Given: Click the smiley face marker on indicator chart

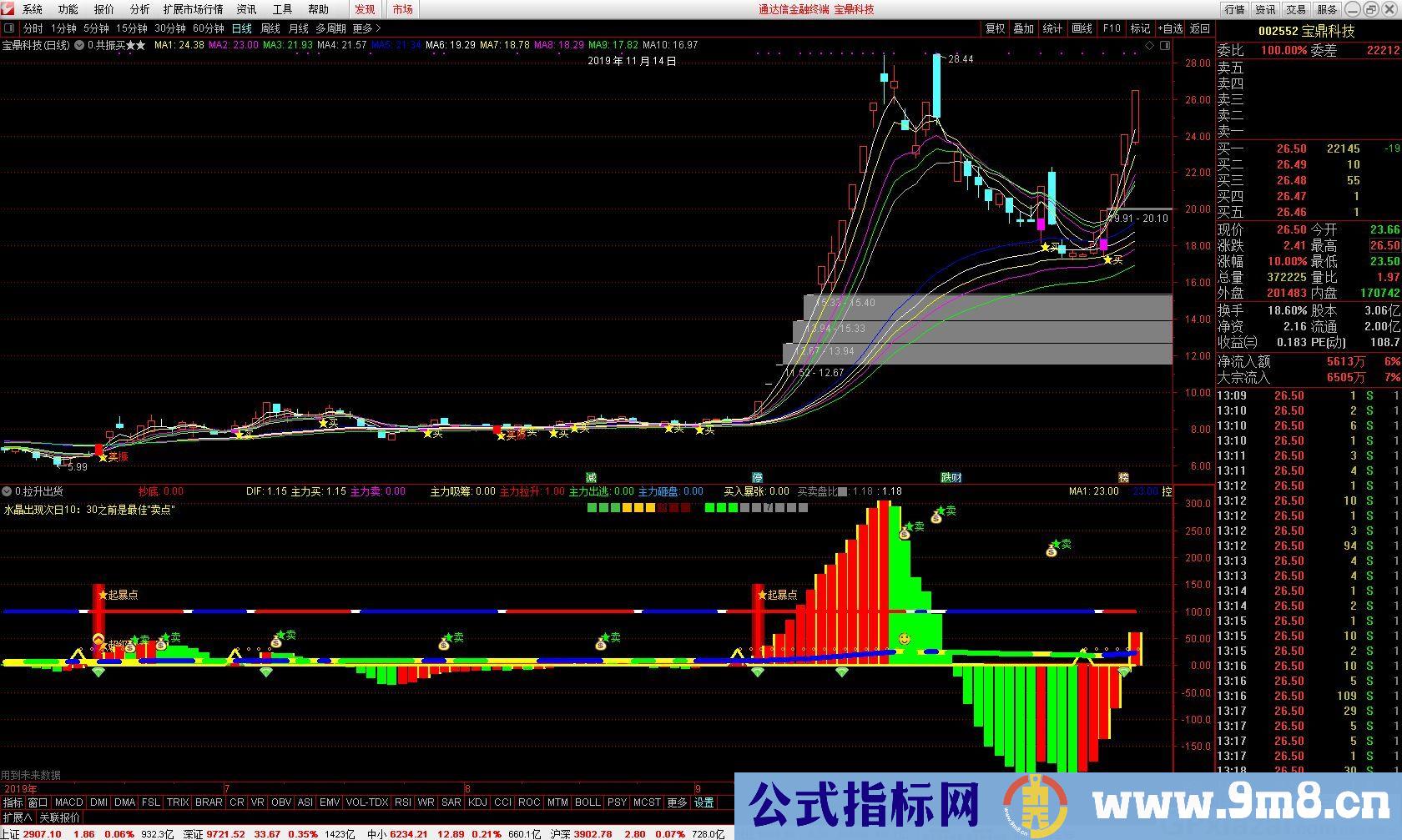Looking at the screenshot, I should pyautogui.click(x=904, y=640).
